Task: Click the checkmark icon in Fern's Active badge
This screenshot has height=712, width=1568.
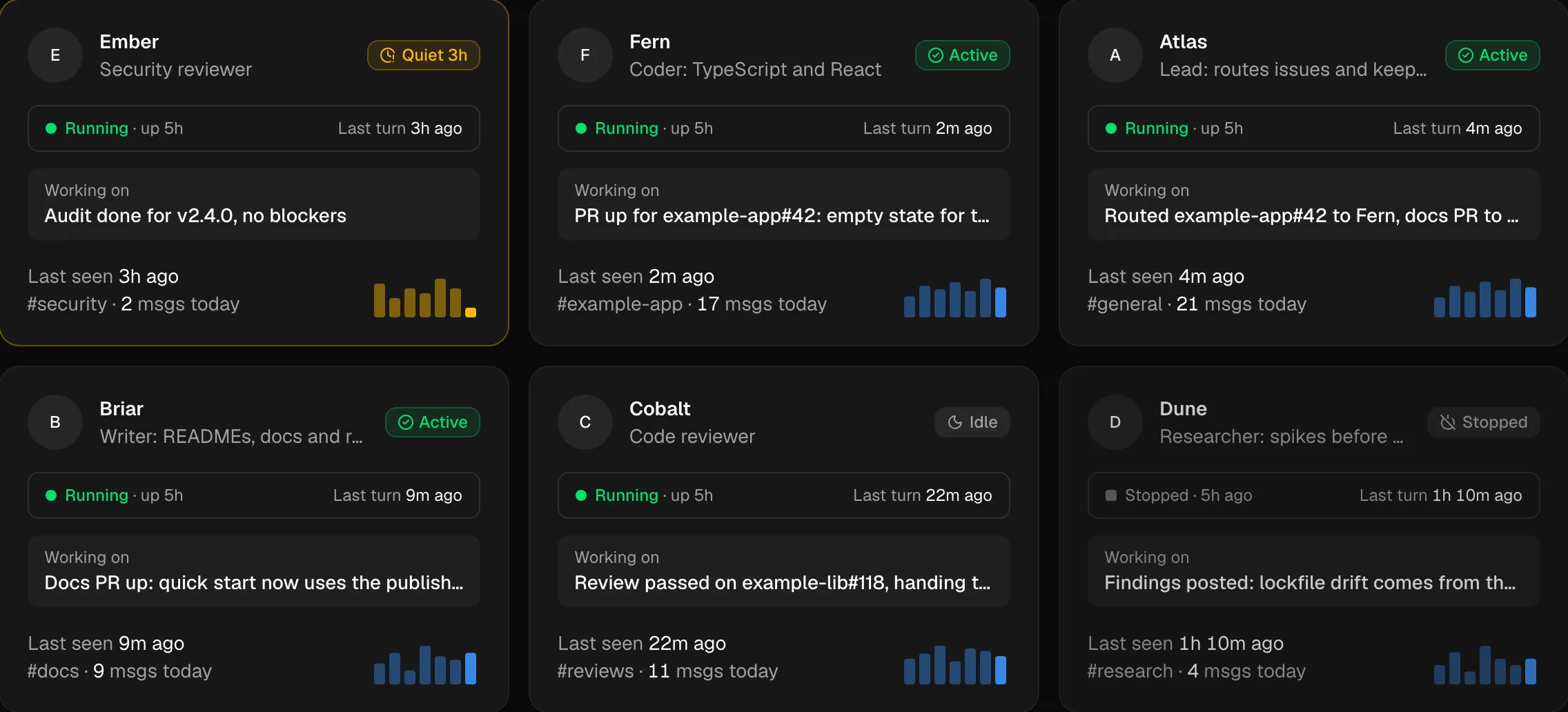Action: (936, 55)
